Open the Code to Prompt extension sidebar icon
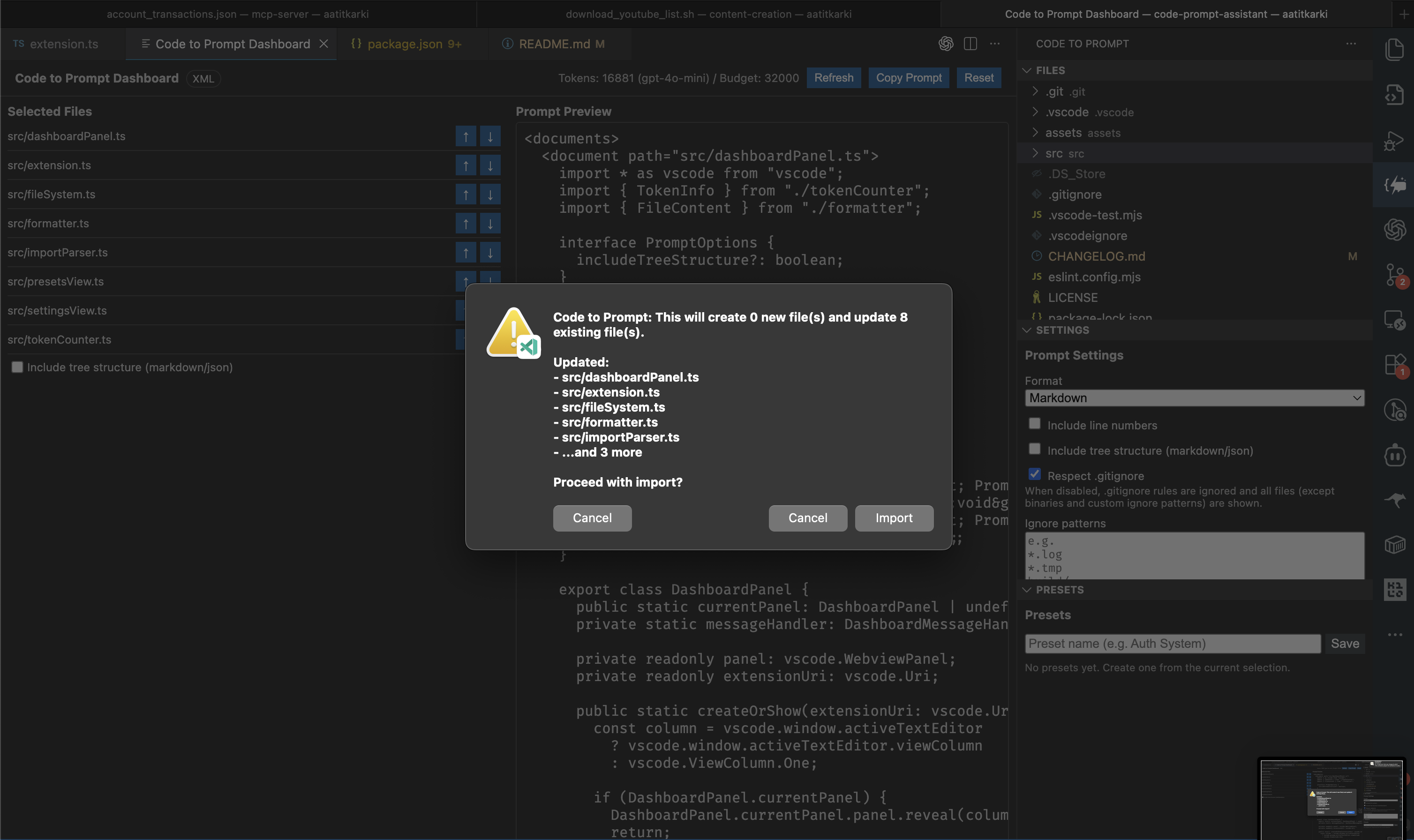The height and width of the screenshot is (840, 1414). click(1395, 185)
